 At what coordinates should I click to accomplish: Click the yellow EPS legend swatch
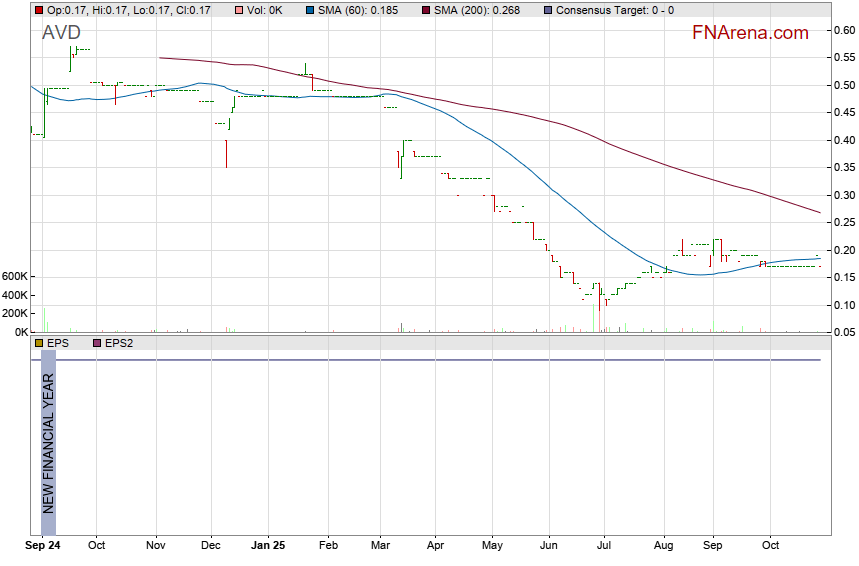pyautogui.click(x=39, y=343)
